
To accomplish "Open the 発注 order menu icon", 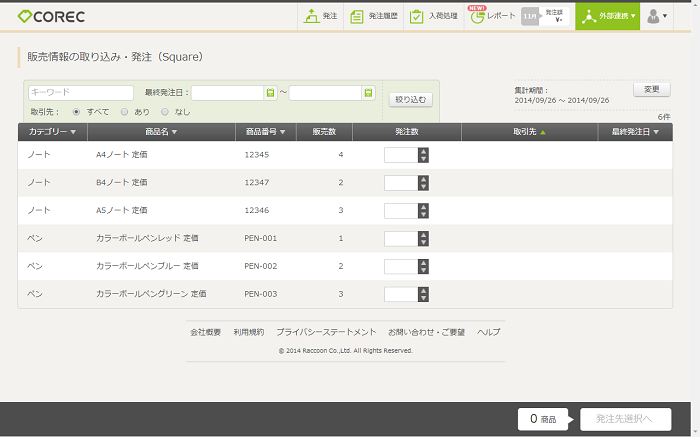I will pyautogui.click(x=321, y=16).
